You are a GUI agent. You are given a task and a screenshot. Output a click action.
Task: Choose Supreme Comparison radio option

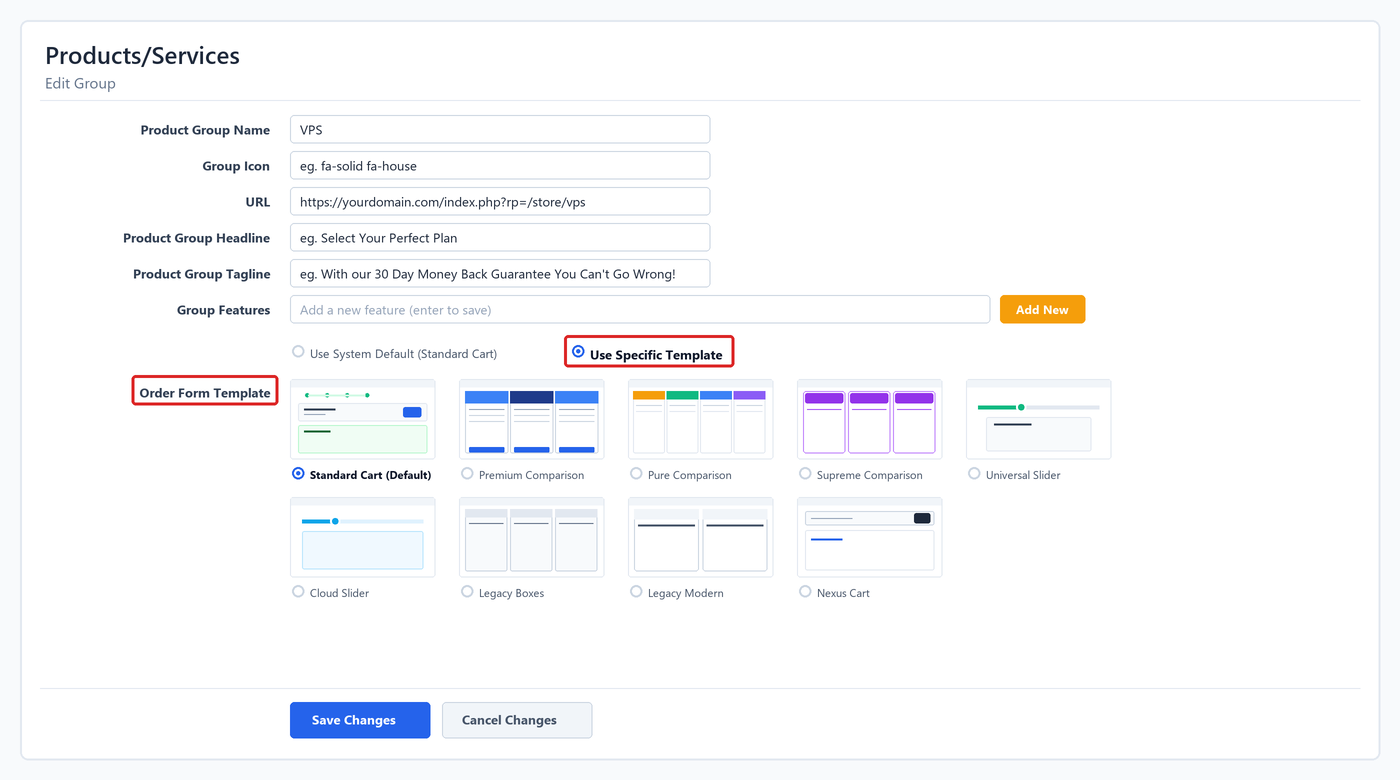805,473
